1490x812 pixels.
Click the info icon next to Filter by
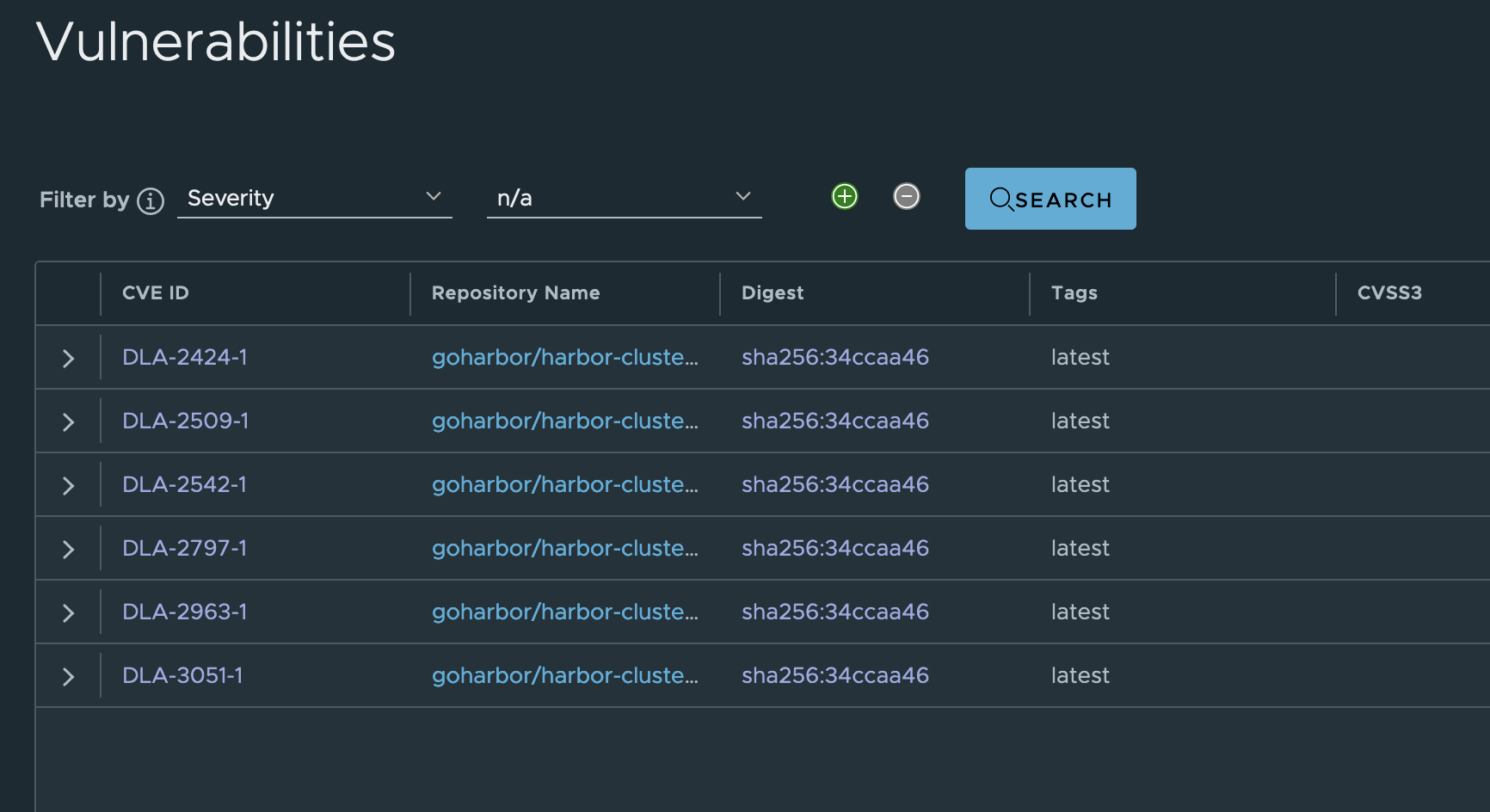coord(150,200)
